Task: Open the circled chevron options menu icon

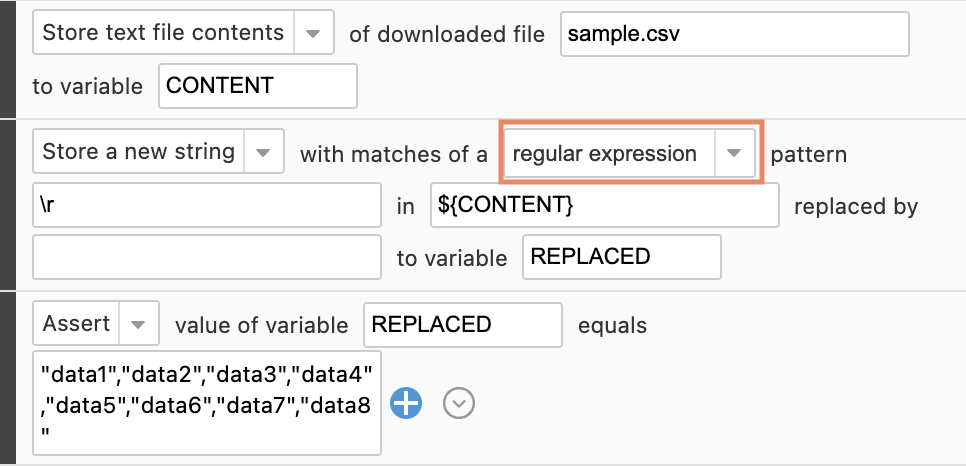Action: click(459, 404)
